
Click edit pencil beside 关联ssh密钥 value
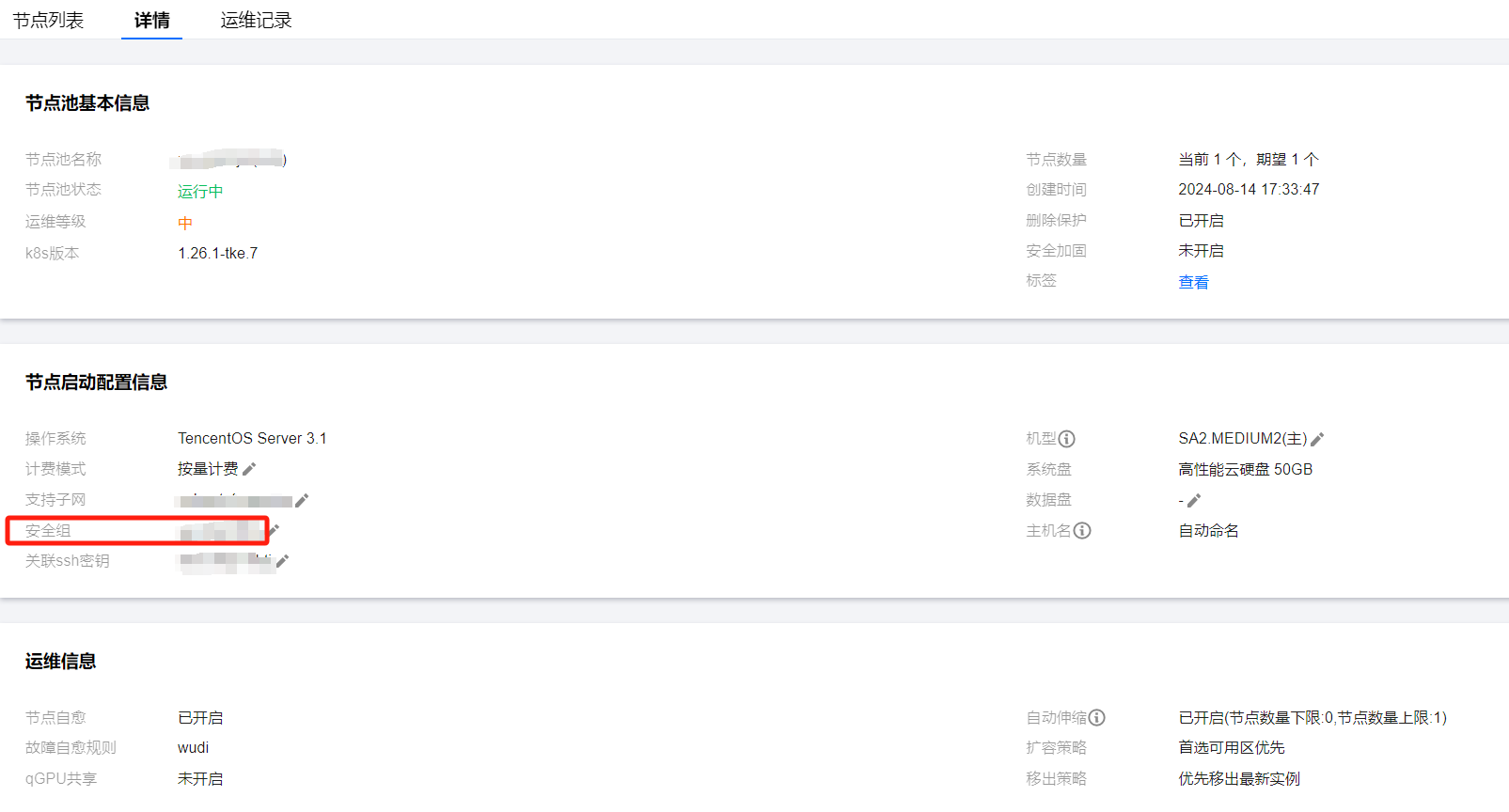(282, 561)
